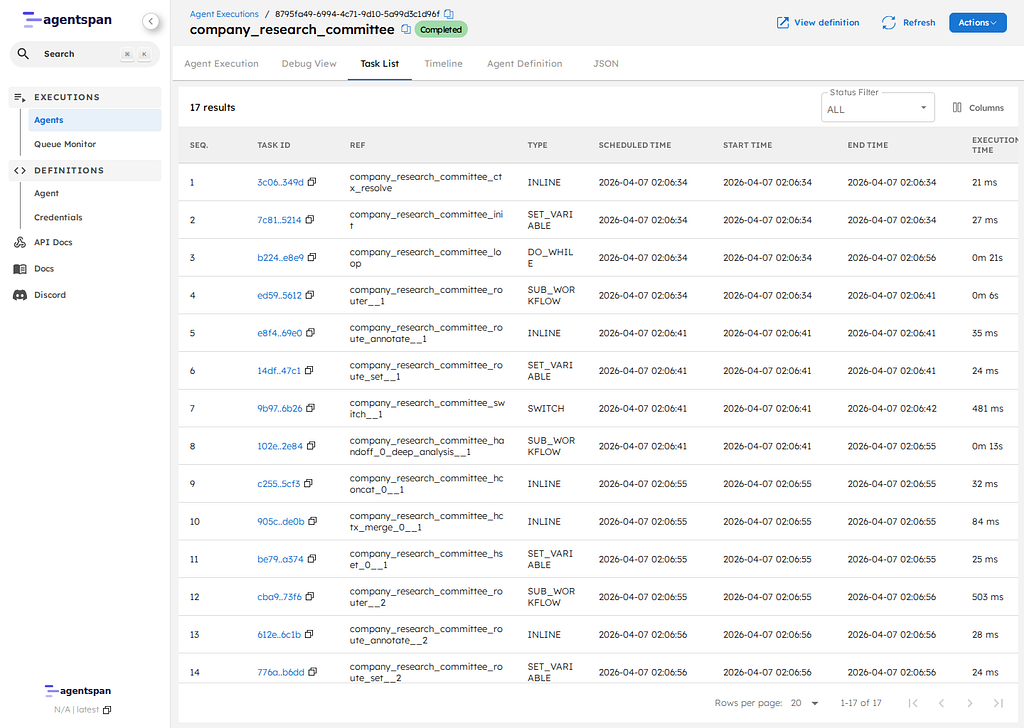The image size is (1024, 728).
Task: Expand the Actions dropdown menu
Action: point(977,23)
